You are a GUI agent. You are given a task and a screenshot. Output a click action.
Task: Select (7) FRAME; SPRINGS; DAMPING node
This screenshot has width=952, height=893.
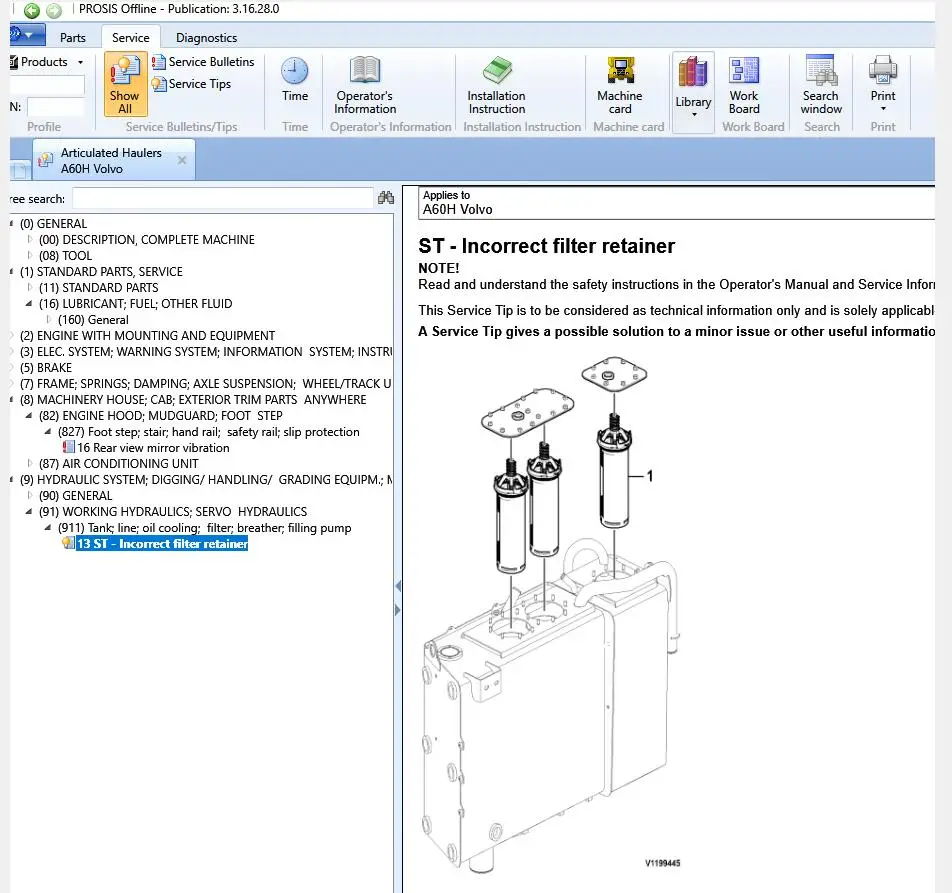pyautogui.click(x=206, y=384)
